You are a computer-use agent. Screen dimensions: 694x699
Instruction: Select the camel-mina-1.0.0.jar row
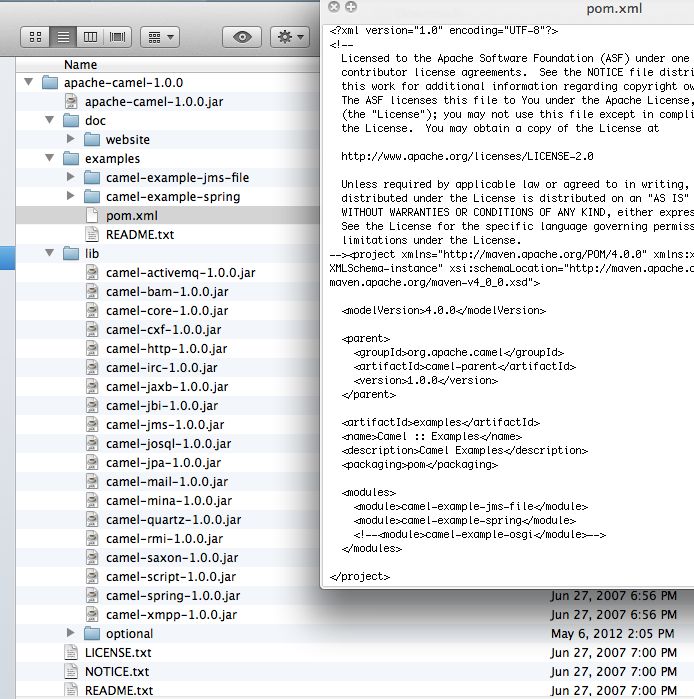coord(168,501)
